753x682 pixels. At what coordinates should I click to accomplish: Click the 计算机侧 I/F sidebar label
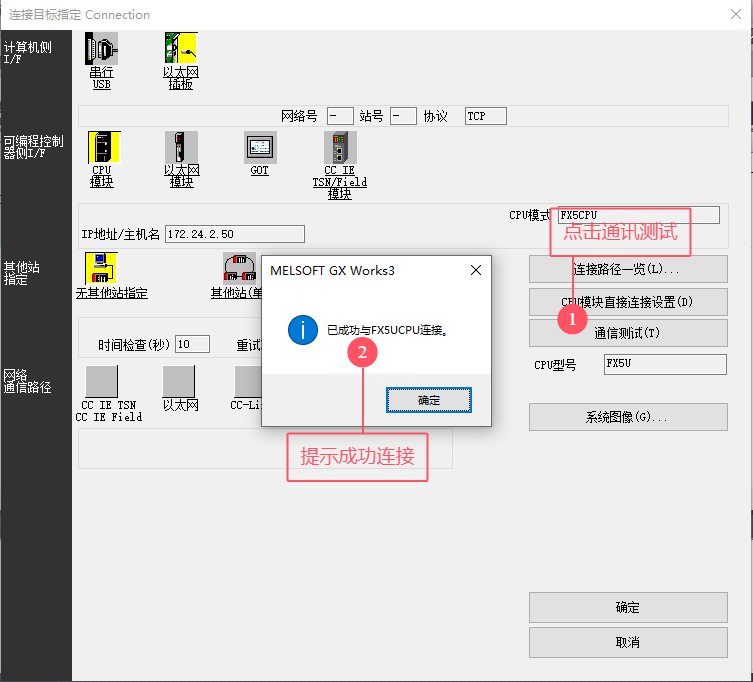tap(27, 52)
